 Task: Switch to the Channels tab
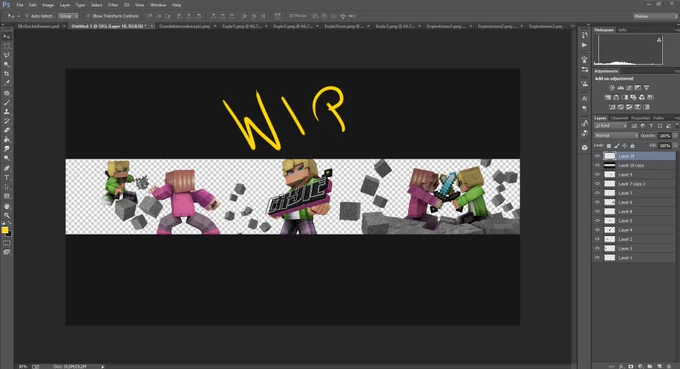tap(619, 118)
